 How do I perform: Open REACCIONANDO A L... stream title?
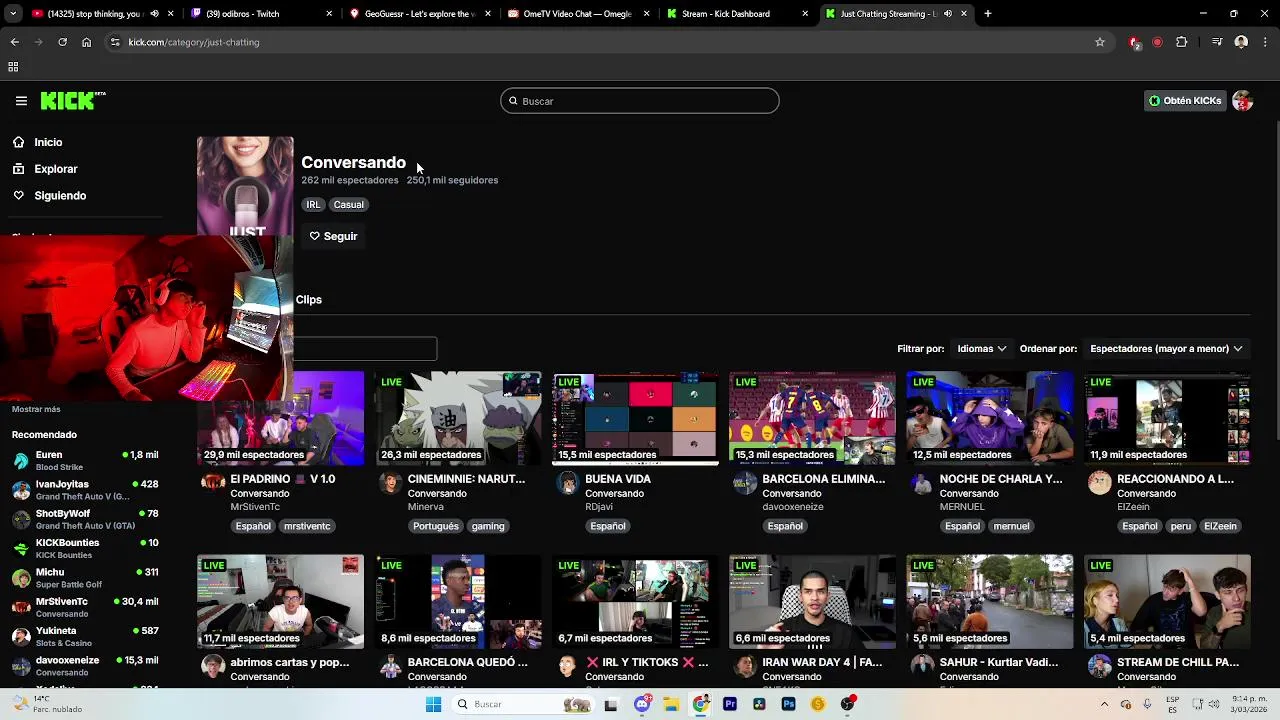(1175, 479)
